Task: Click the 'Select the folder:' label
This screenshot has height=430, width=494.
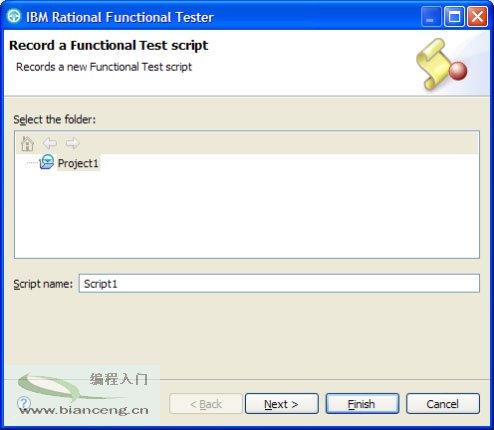Action: (x=55, y=119)
